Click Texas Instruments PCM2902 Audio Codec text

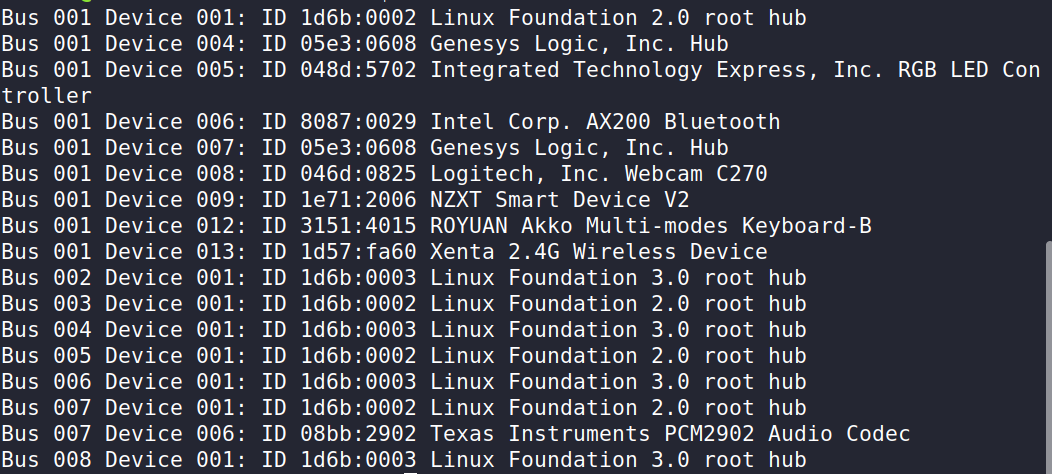pyautogui.click(x=670, y=434)
